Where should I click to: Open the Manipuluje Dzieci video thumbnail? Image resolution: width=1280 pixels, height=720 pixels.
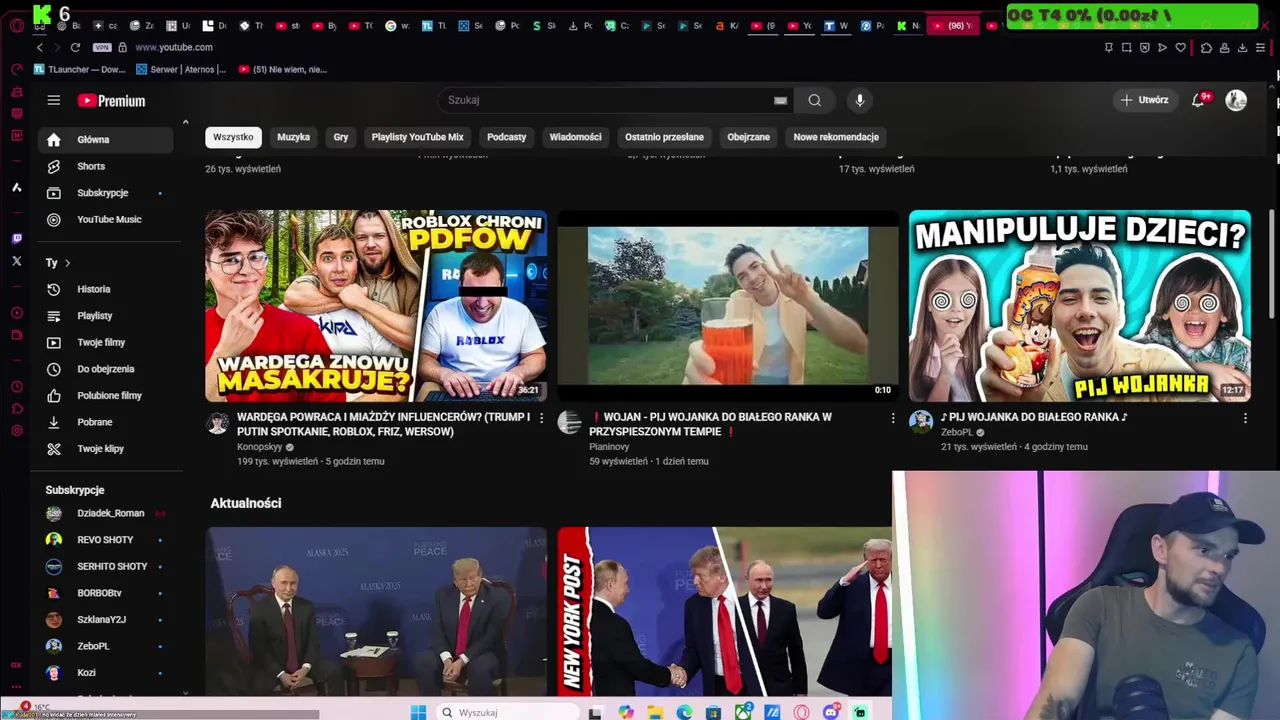pos(1080,305)
